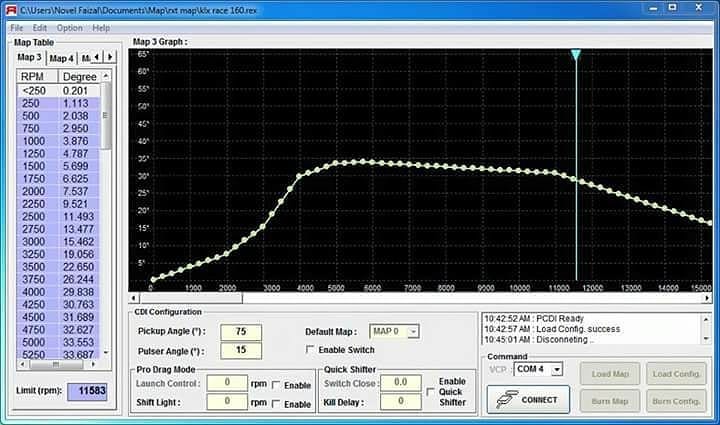Click the Pulser Angle input field
The width and height of the screenshot is (720, 425).
[241, 350]
